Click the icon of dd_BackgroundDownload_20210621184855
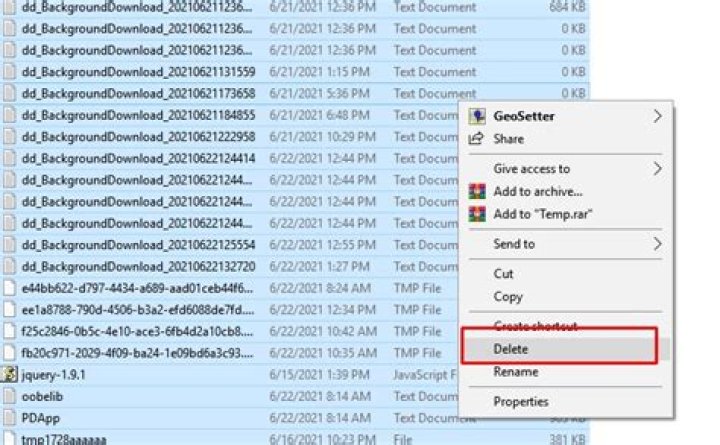The width and height of the screenshot is (720, 445). (9, 115)
